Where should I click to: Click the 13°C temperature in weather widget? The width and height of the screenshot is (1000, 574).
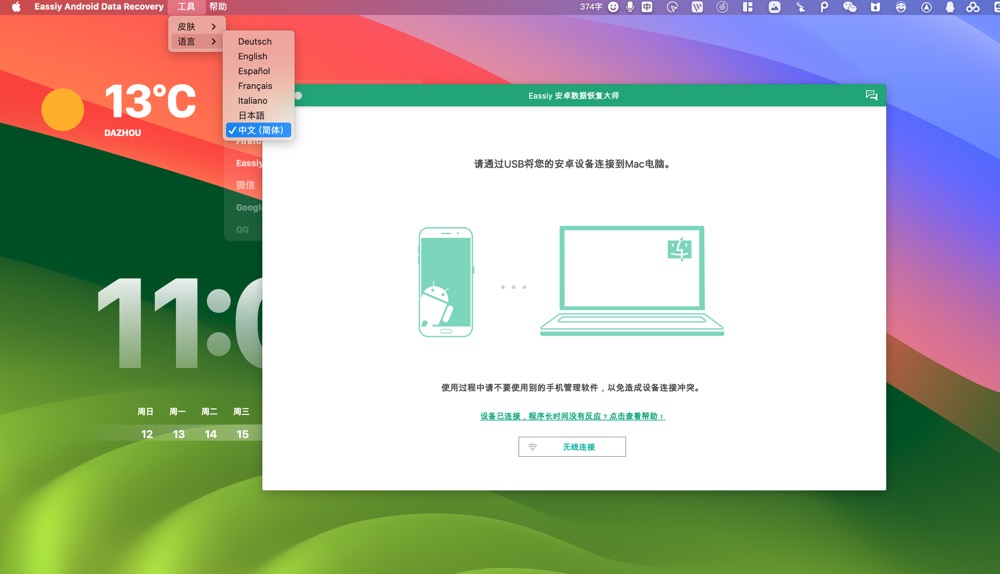tap(151, 101)
